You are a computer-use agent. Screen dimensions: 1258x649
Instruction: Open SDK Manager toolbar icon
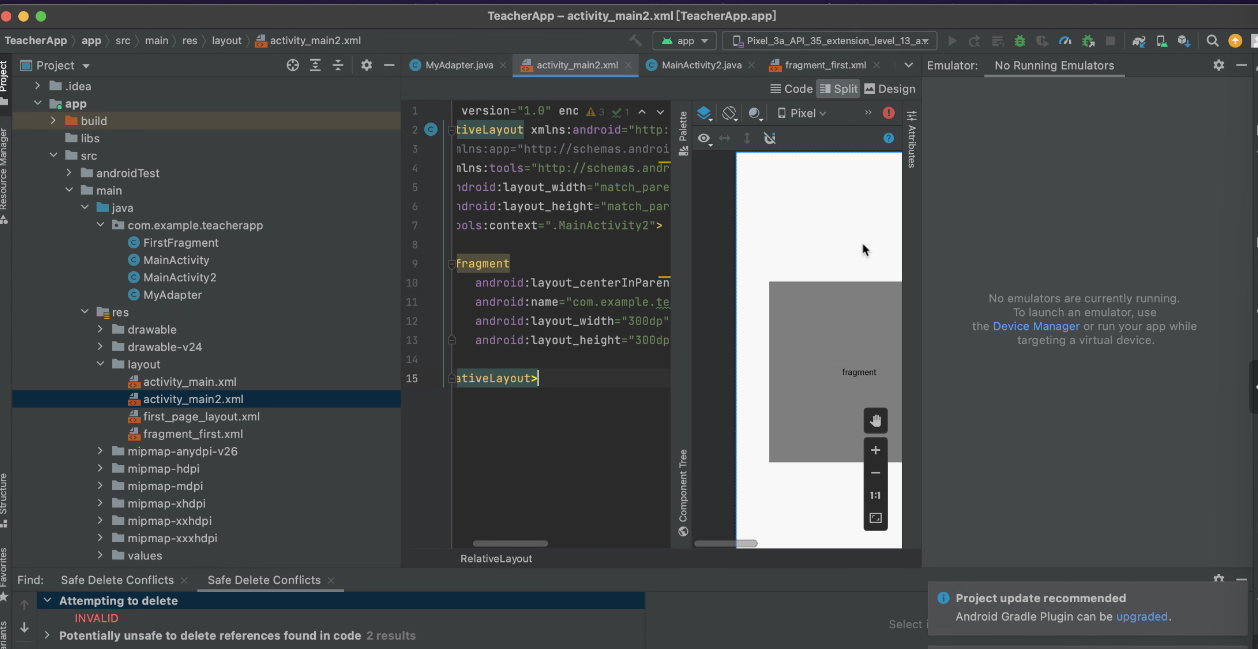click(1184, 41)
